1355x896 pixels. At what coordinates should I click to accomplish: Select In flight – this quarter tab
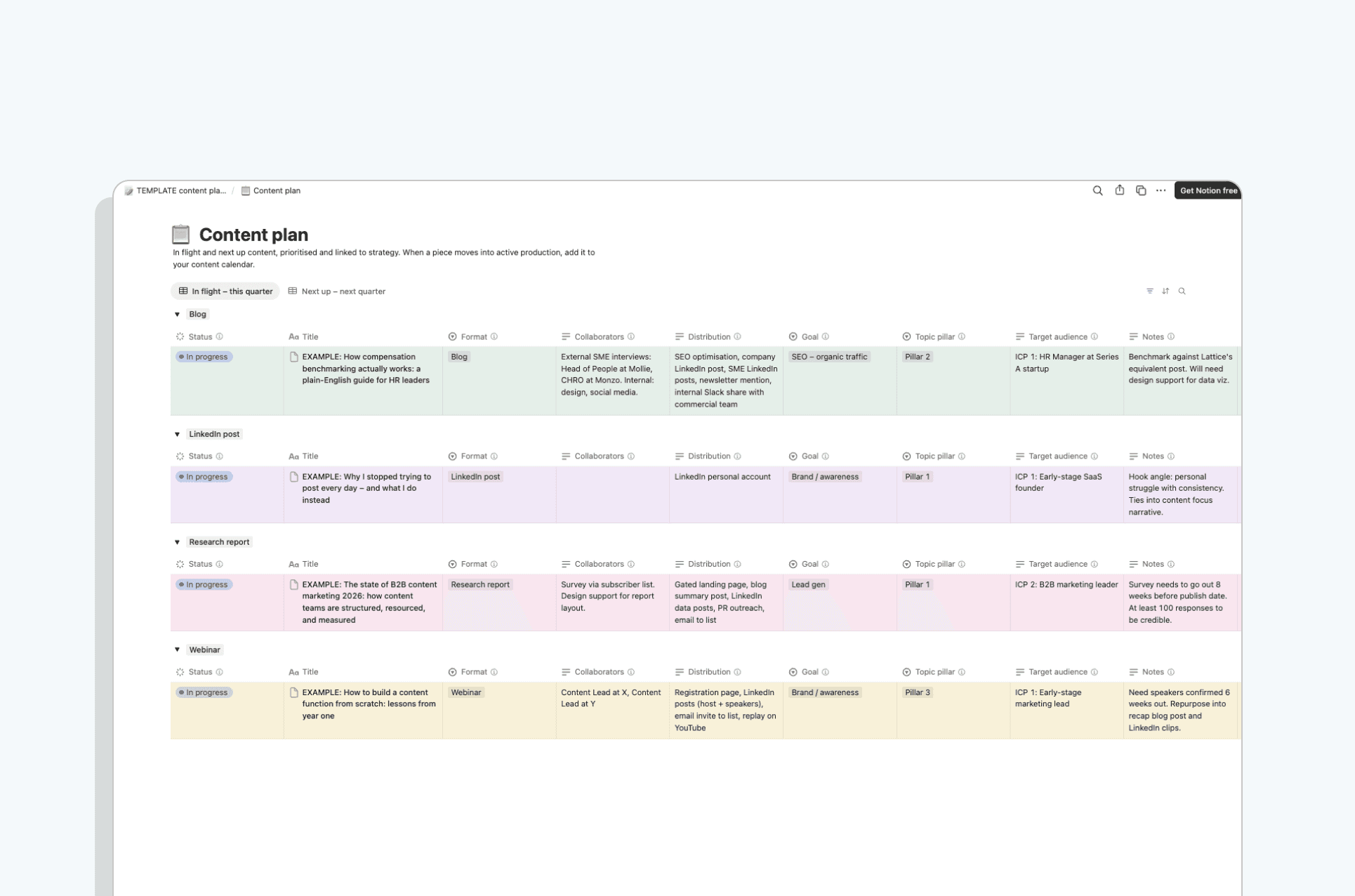225,291
